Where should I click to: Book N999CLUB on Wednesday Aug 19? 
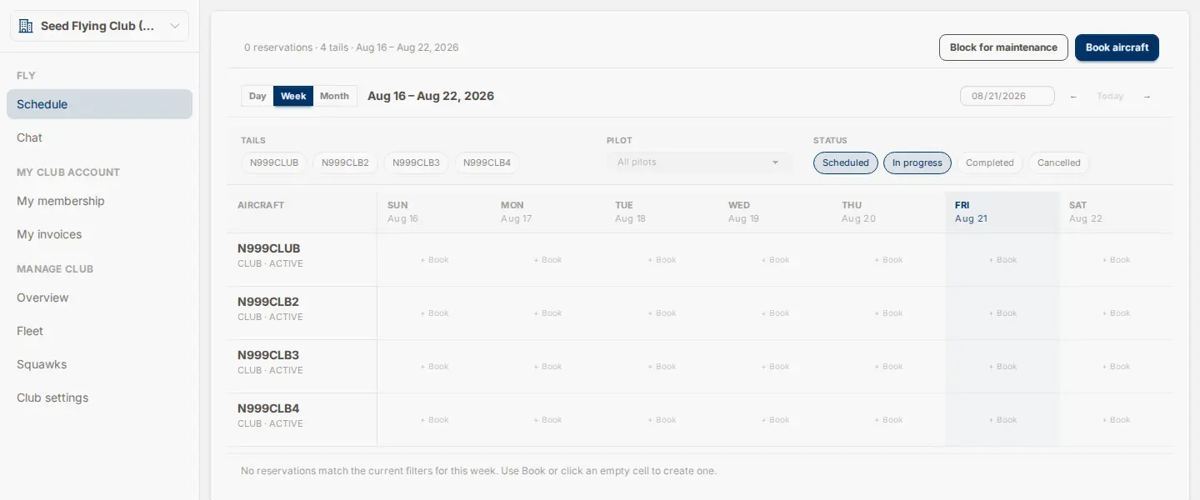[775, 260]
